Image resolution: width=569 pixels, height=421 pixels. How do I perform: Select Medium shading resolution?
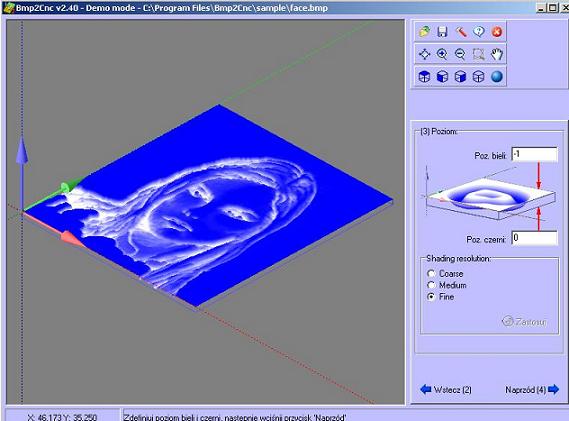tap(447, 285)
